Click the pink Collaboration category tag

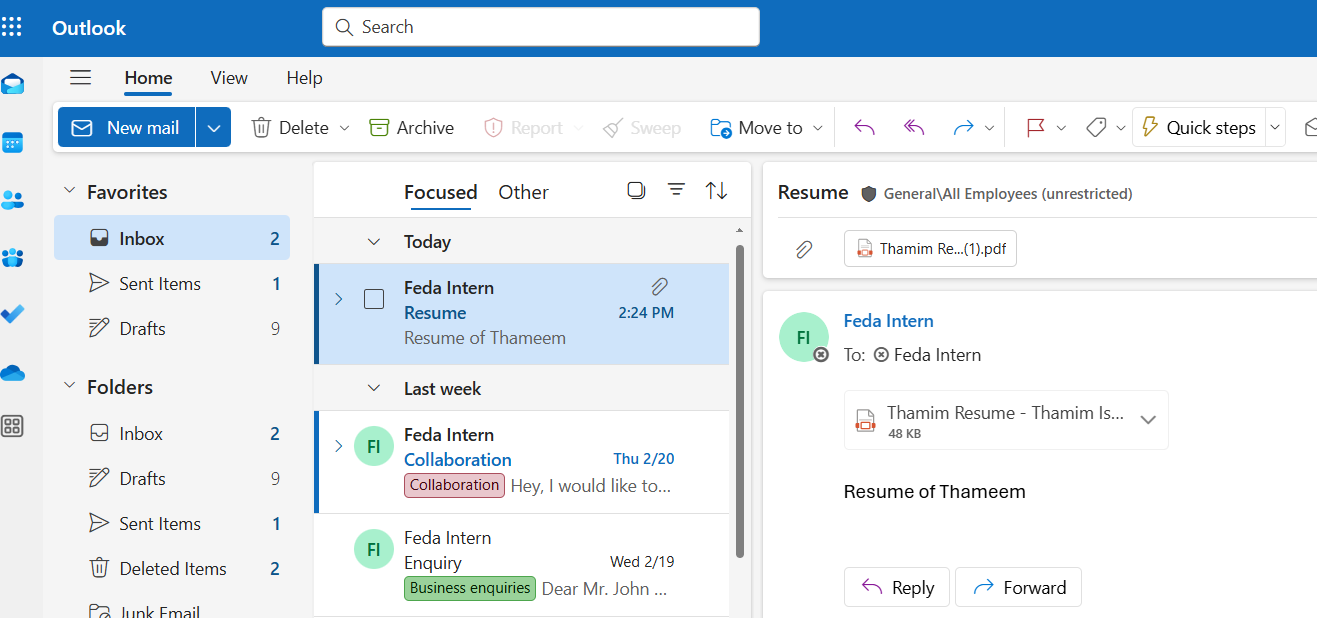coord(454,485)
